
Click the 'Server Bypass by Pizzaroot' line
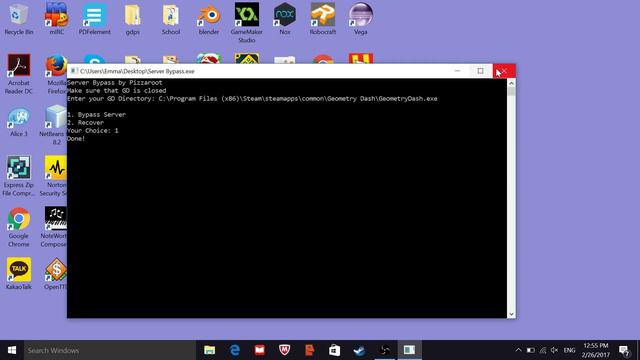coord(115,82)
